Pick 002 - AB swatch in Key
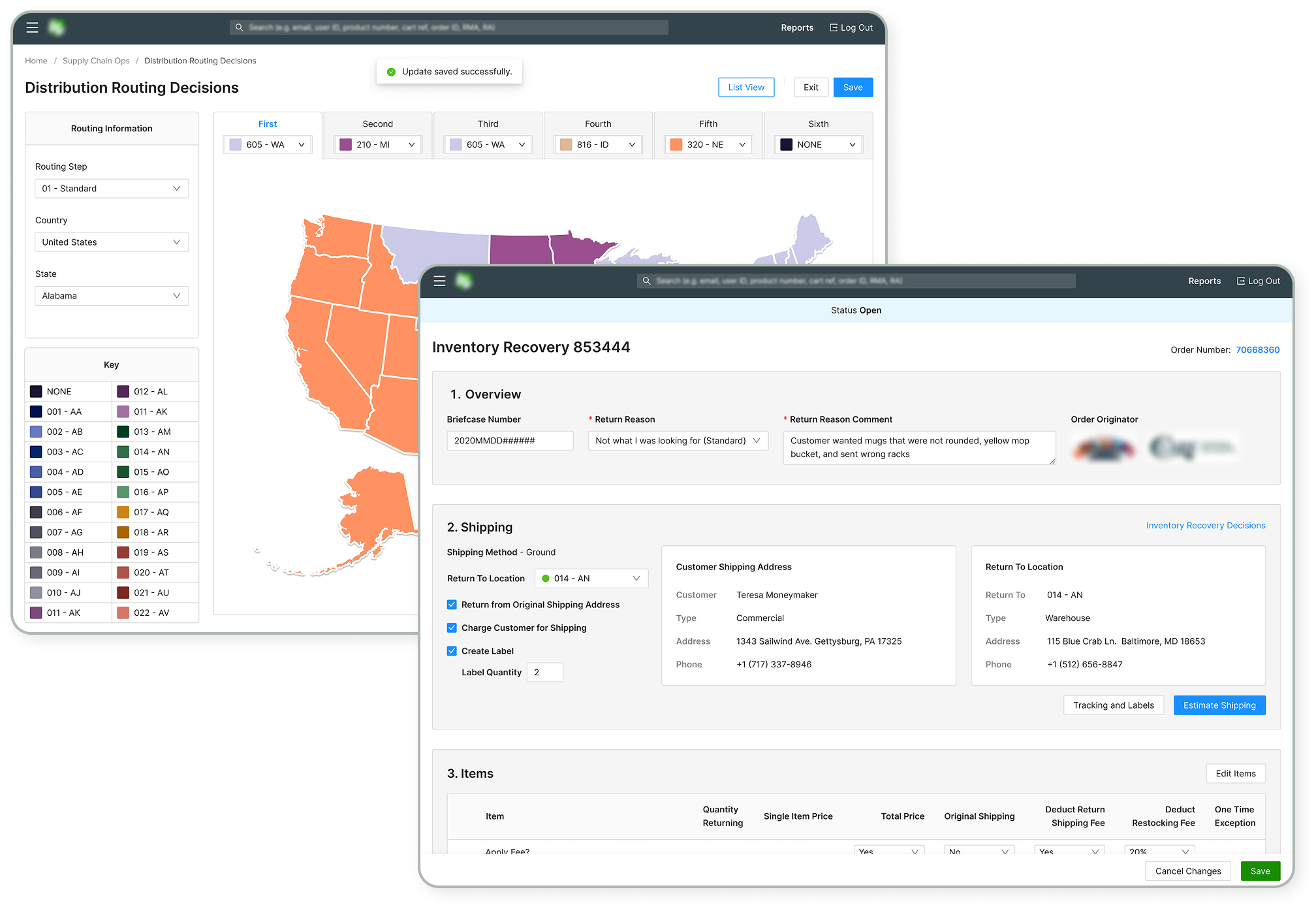 click(36, 432)
